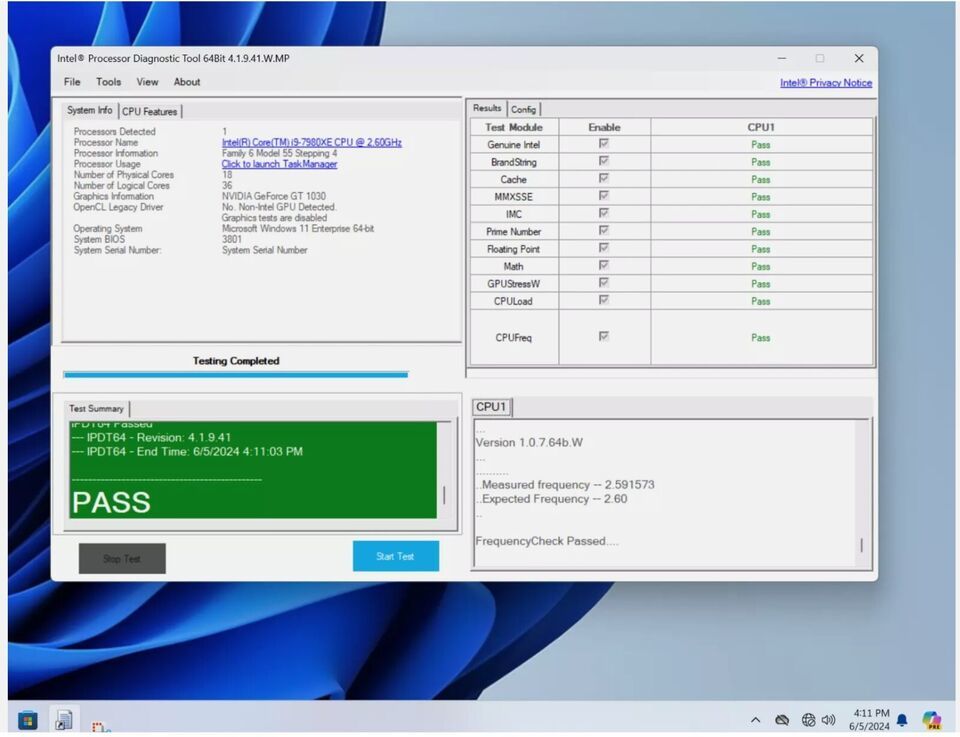Select the CPU1 output tab
This screenshot has width=960, height=737.
click(491, 407)
